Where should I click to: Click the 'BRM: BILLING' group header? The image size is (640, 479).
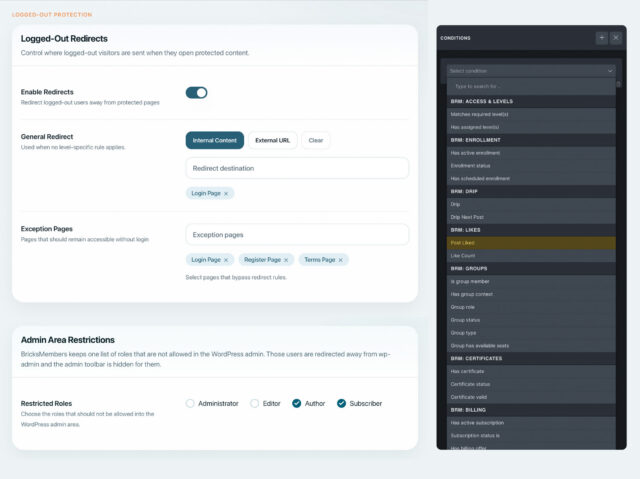coord(531,410)
